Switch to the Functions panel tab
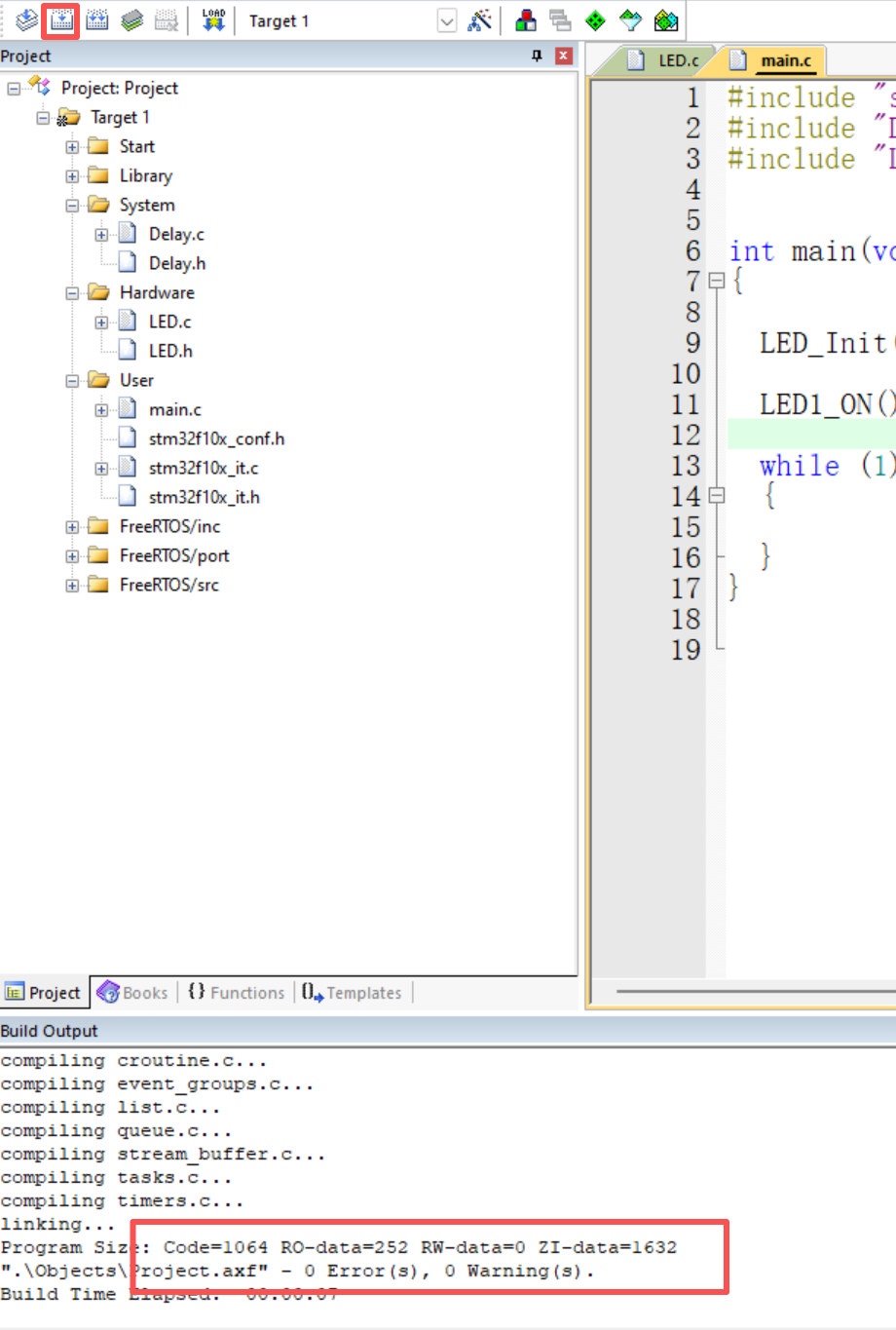 pos(237,993)
